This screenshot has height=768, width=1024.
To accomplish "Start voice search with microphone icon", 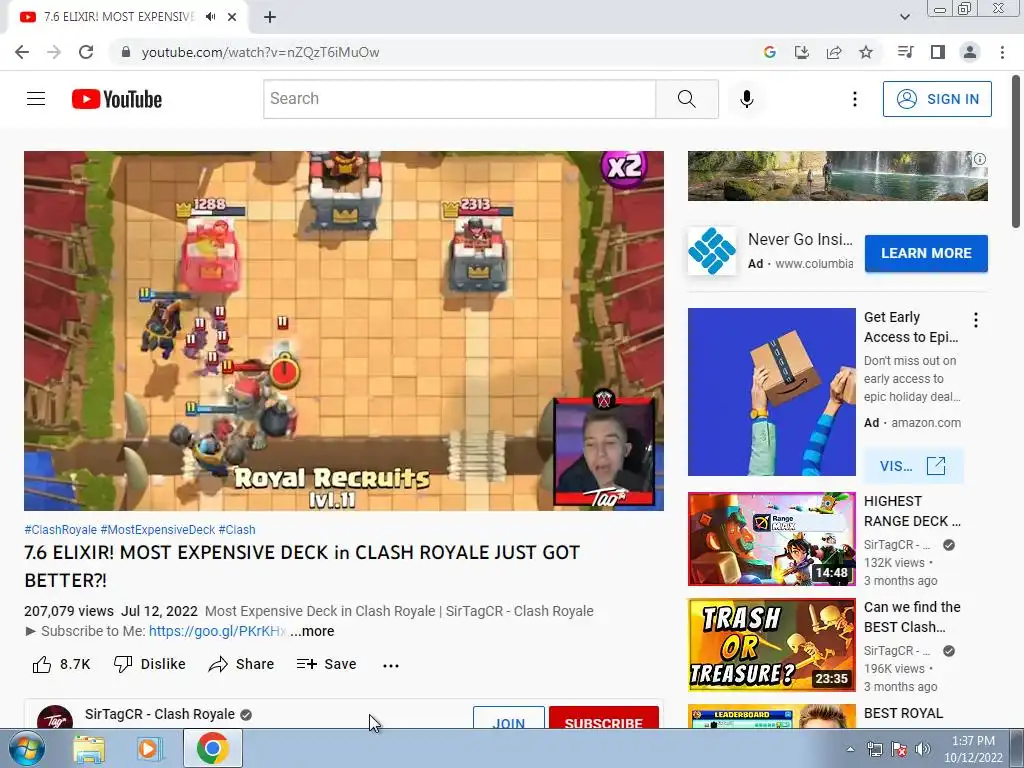I will 746,99.
